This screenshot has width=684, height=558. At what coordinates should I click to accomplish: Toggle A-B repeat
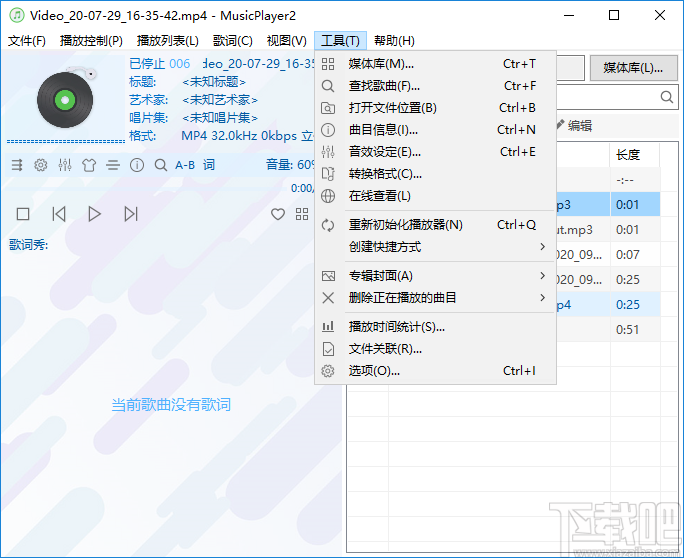click(x=185, y=165)
